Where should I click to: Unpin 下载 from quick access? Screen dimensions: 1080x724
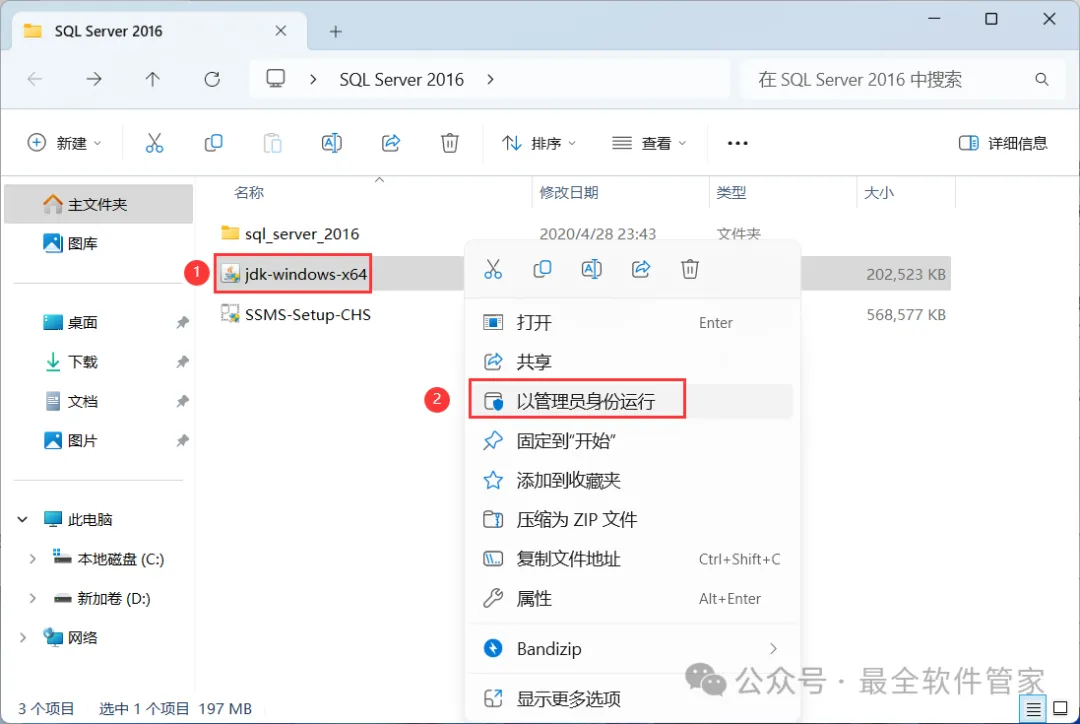pyautogui.click(x=182, y=362)
